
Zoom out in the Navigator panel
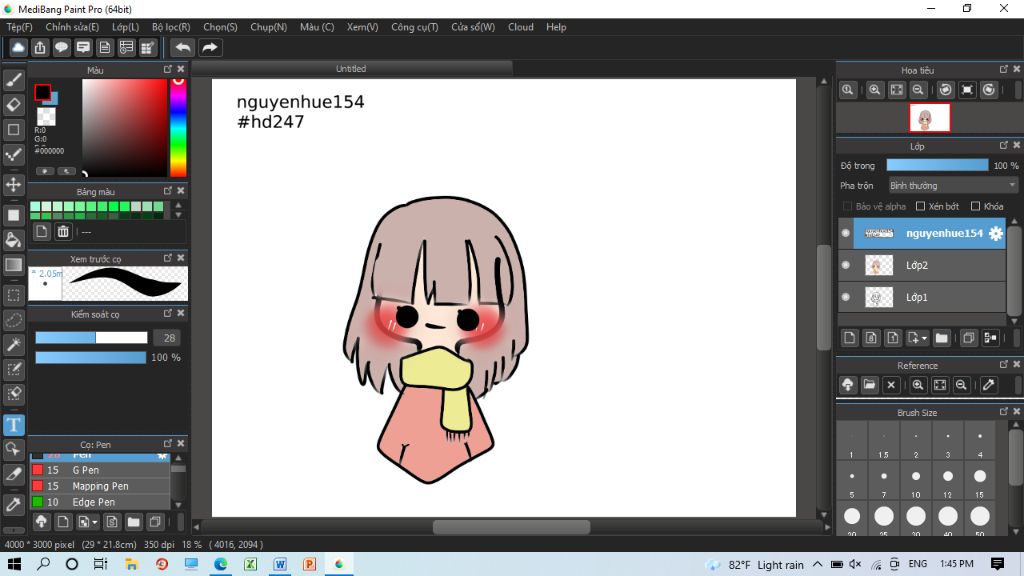[x=918, y=90]
